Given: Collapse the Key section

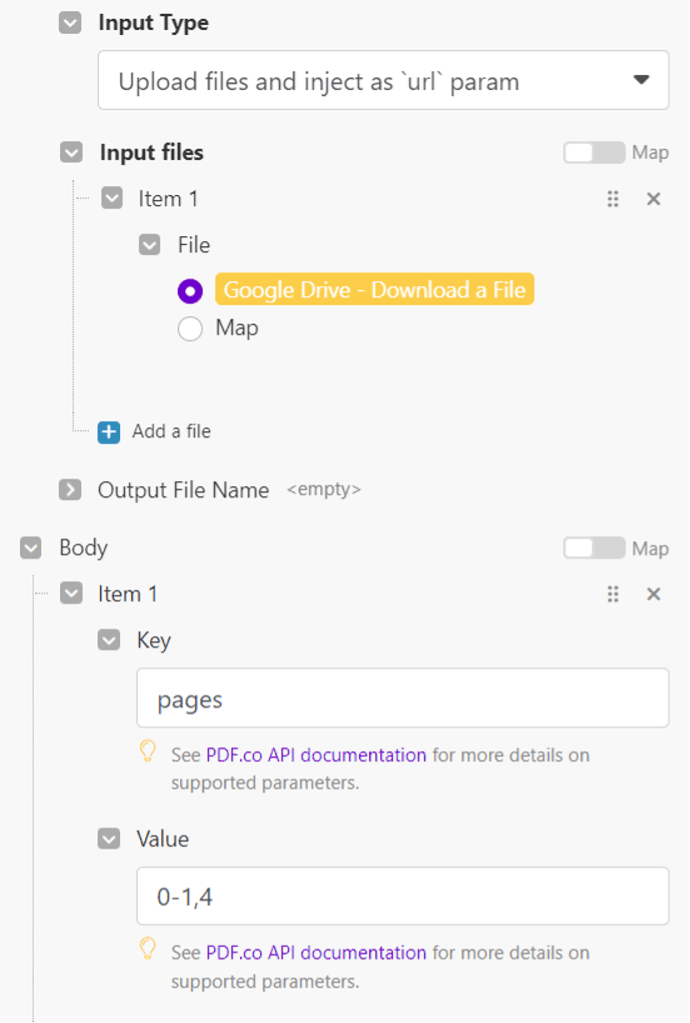Looking at the screenshot, I should coord(109,640).
